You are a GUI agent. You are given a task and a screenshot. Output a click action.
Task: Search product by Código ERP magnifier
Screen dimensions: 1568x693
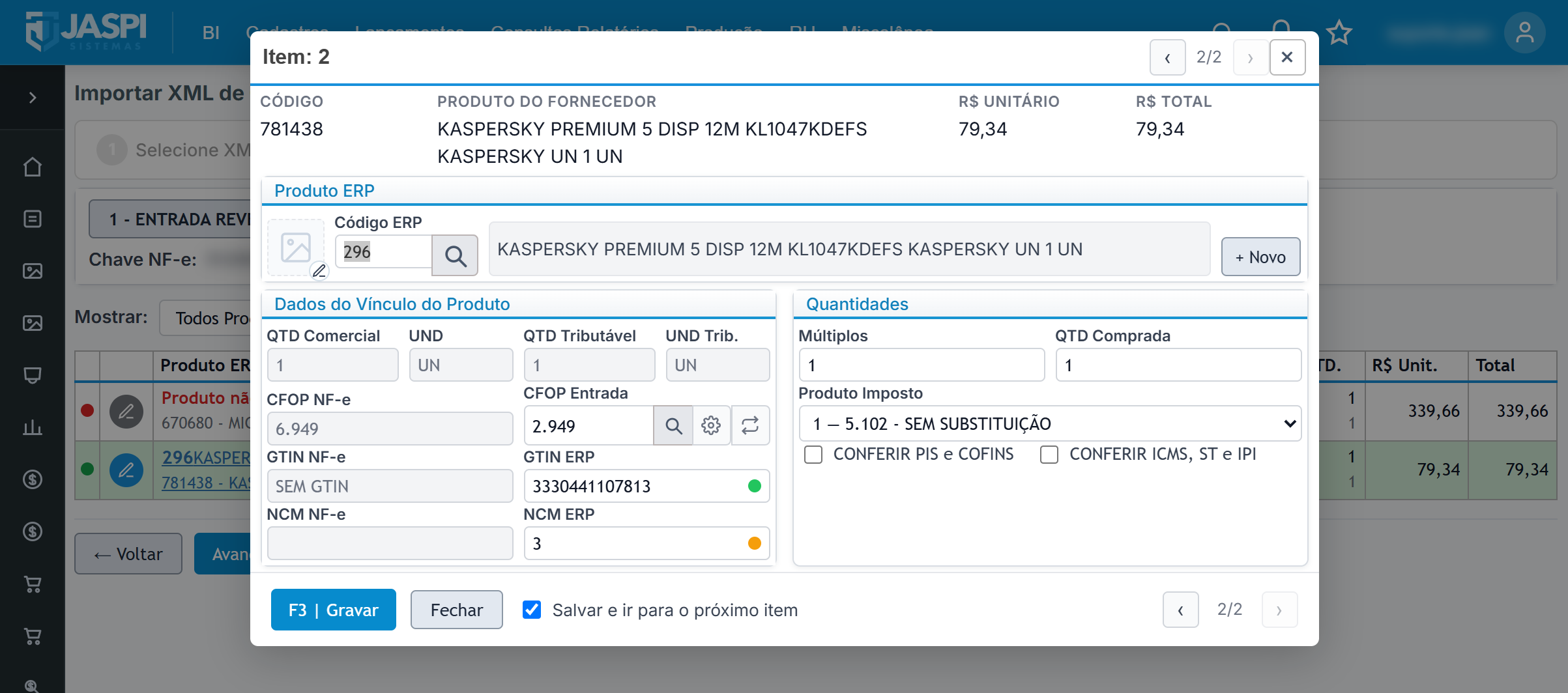(x=455, y=255)
